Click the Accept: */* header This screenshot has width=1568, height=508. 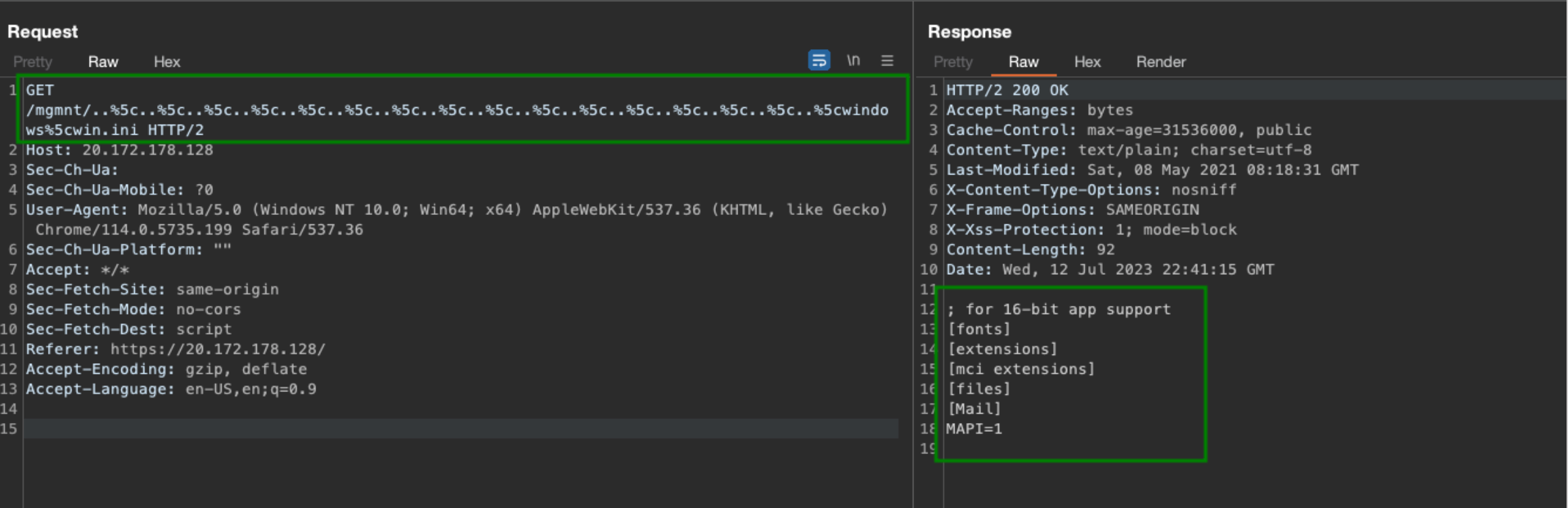point(78,269)
